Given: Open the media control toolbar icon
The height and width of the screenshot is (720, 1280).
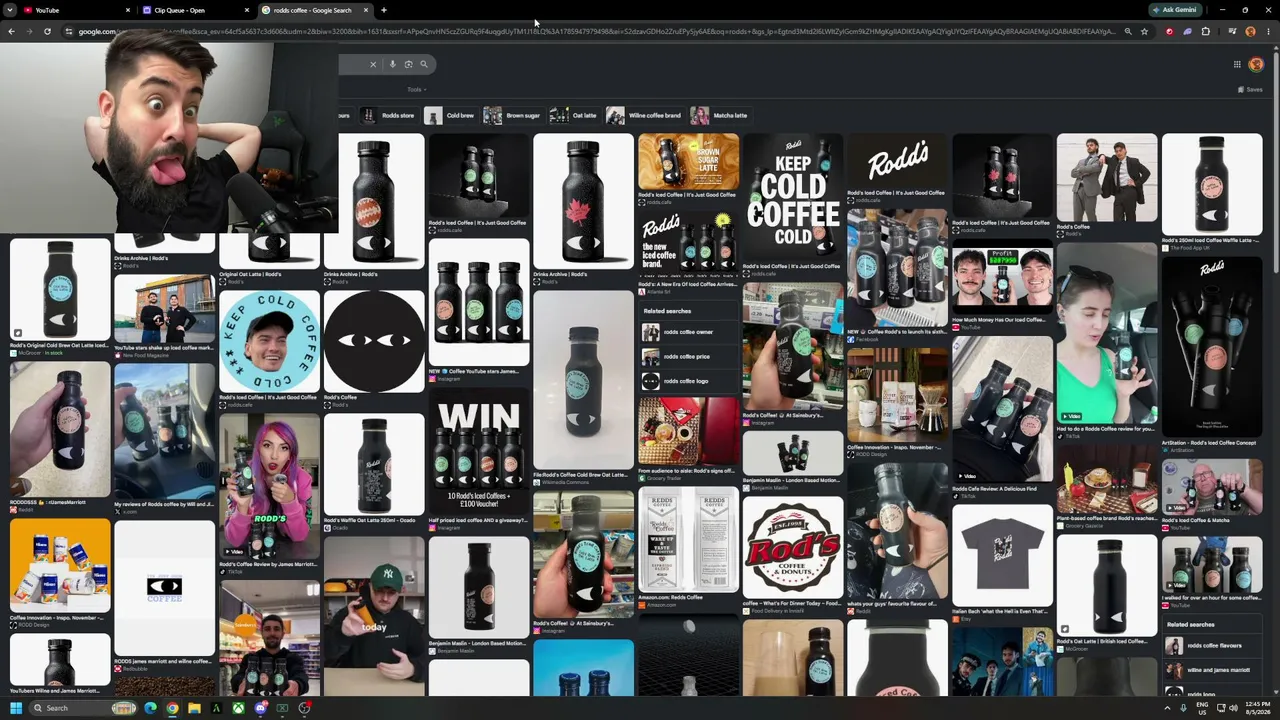Looking at the screenshot, I should pyautogui.click(x=1232, y=31).
